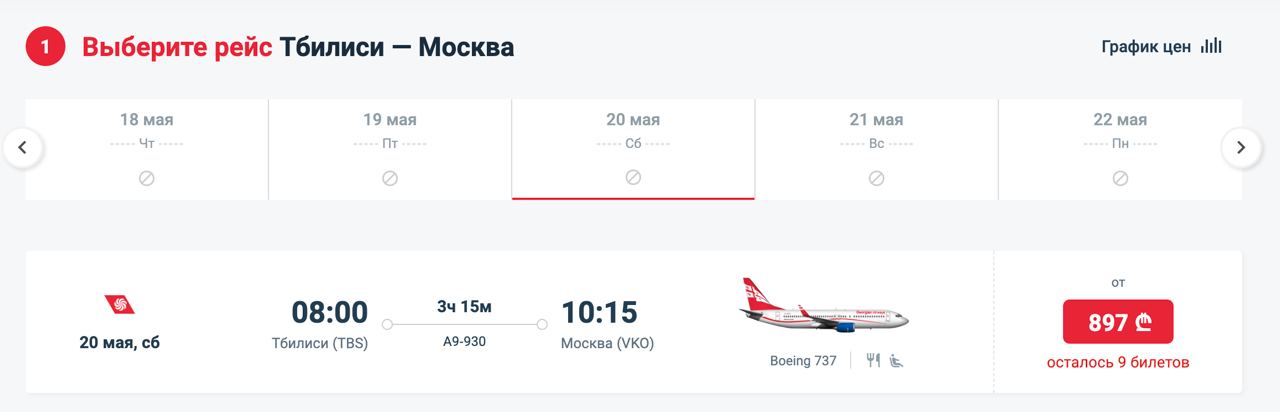Click the seat recline icon
The width and height of the screenshot is (1280, 412).
[x=897, y=361]
